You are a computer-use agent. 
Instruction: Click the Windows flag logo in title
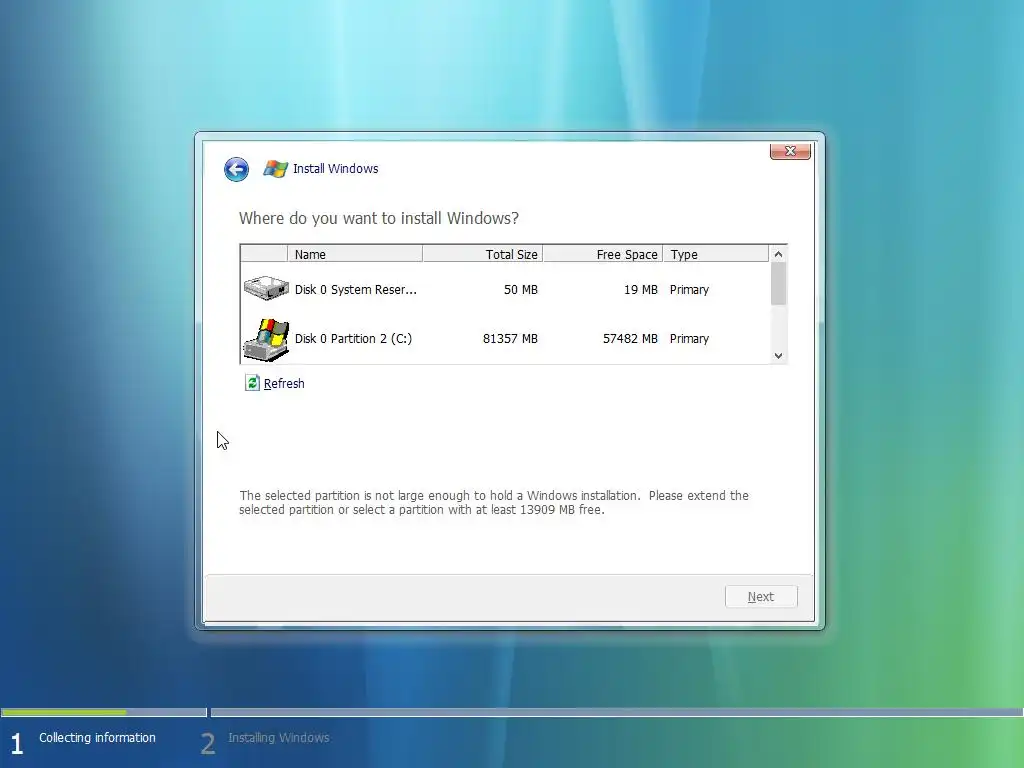[276, 169]
